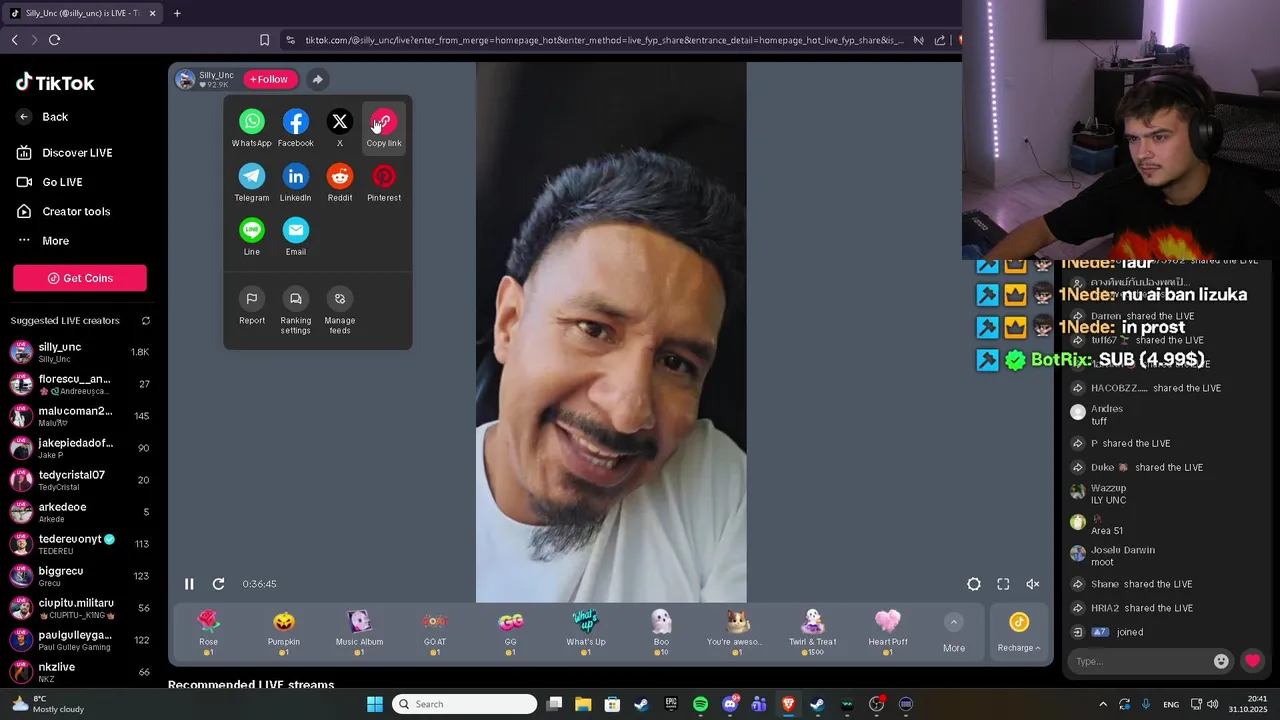1280x720 pixels.
Task: Pause the live stream playback
Action: pyautogui.click(x=189, y=584)
